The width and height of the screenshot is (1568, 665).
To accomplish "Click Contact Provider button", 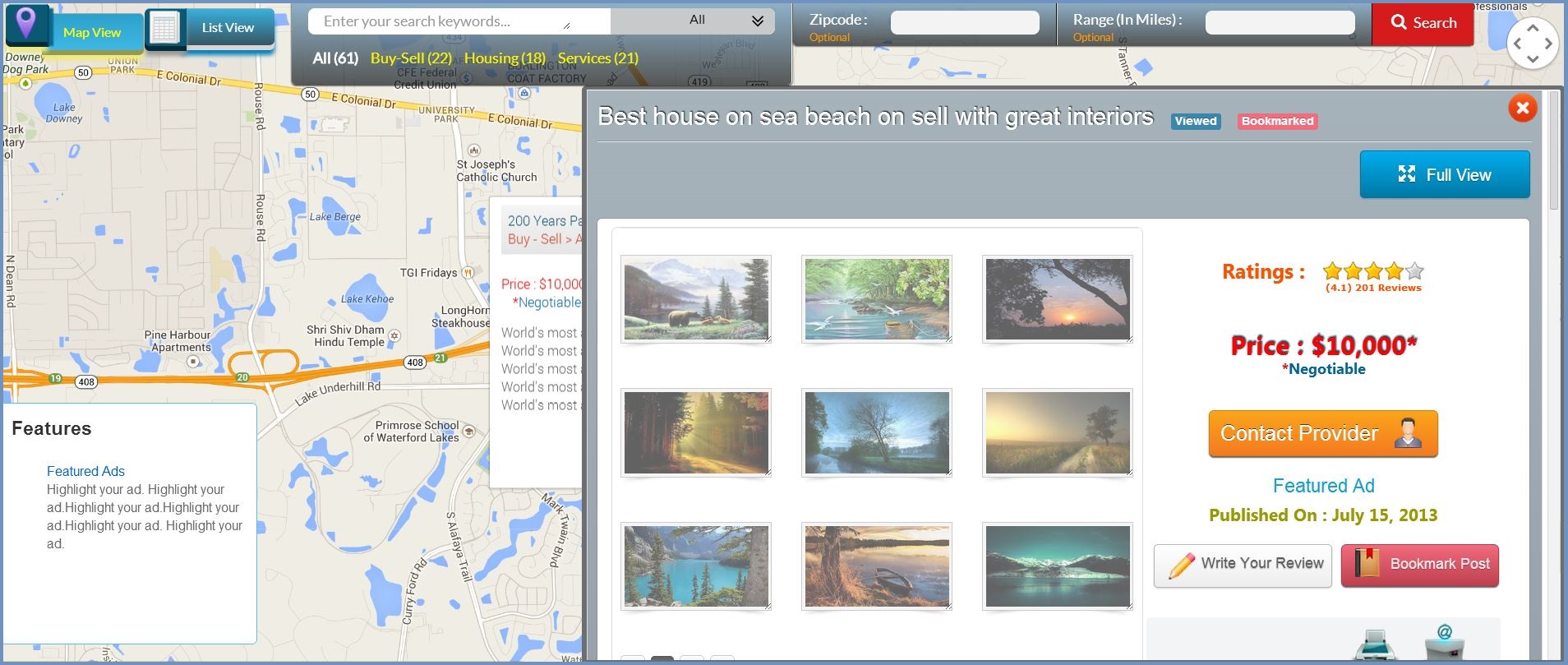I will (x=1323, y=433).
